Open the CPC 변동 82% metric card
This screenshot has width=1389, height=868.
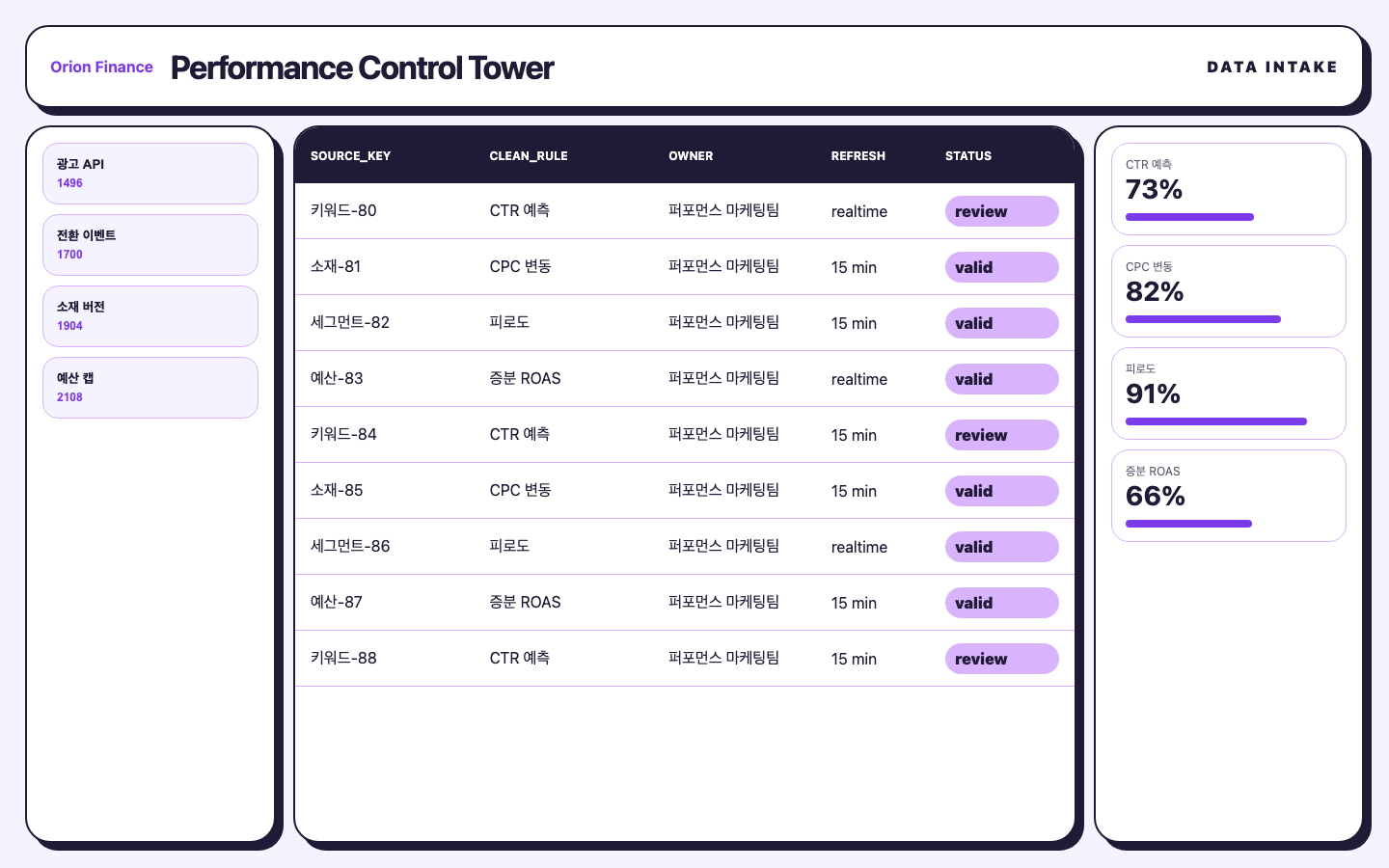coord(1229,291)
